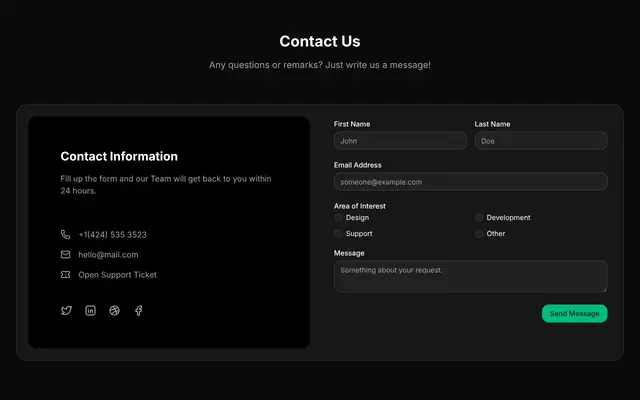Open the Facebook social icon
The width and height of the screenshot is (640, 400).
[139, 311]
